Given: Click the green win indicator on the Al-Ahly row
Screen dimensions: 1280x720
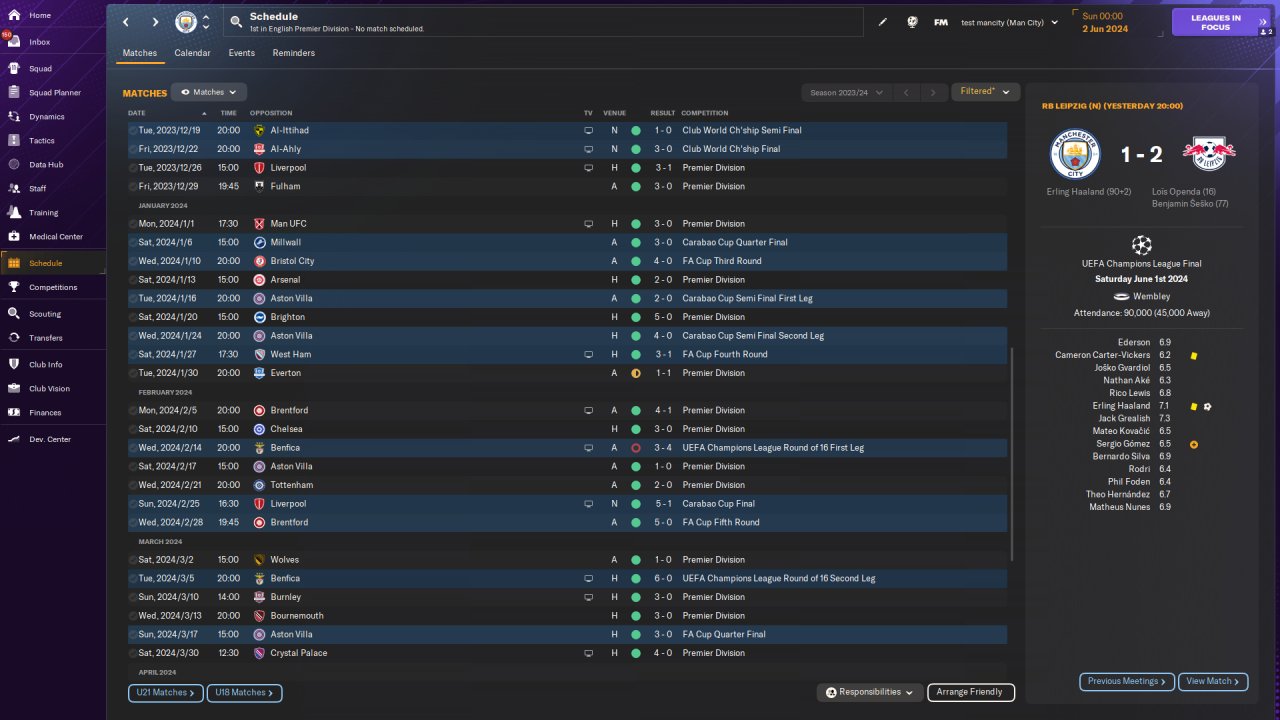Looking at the screenshot, I should [x=635, y=149].
